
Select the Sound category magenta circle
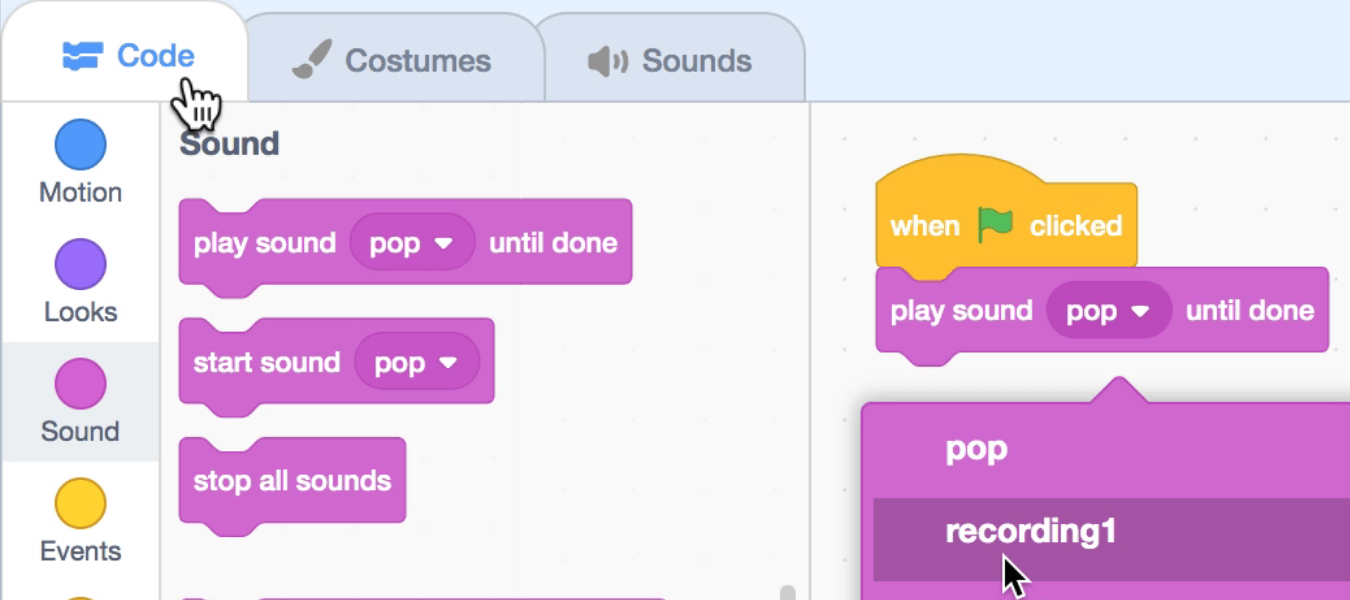(80, 385)
